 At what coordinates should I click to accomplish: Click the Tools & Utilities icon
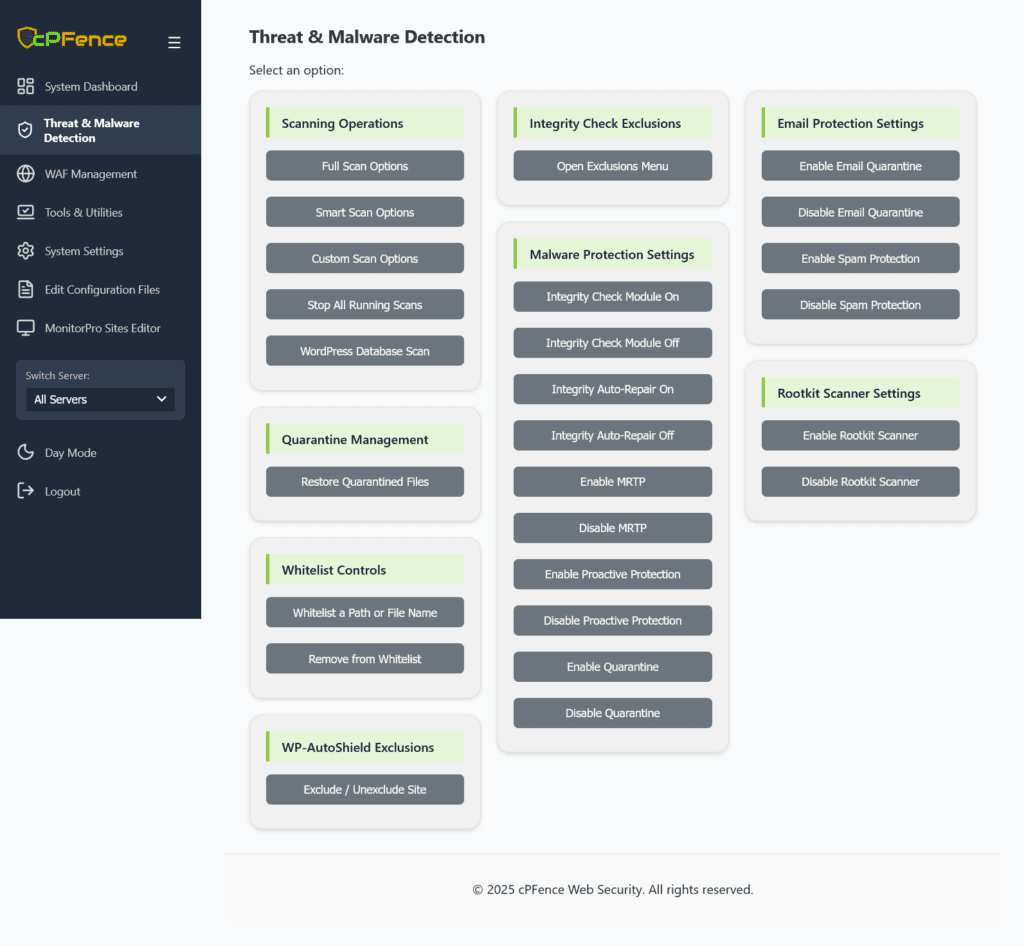[x=26, y=212]
